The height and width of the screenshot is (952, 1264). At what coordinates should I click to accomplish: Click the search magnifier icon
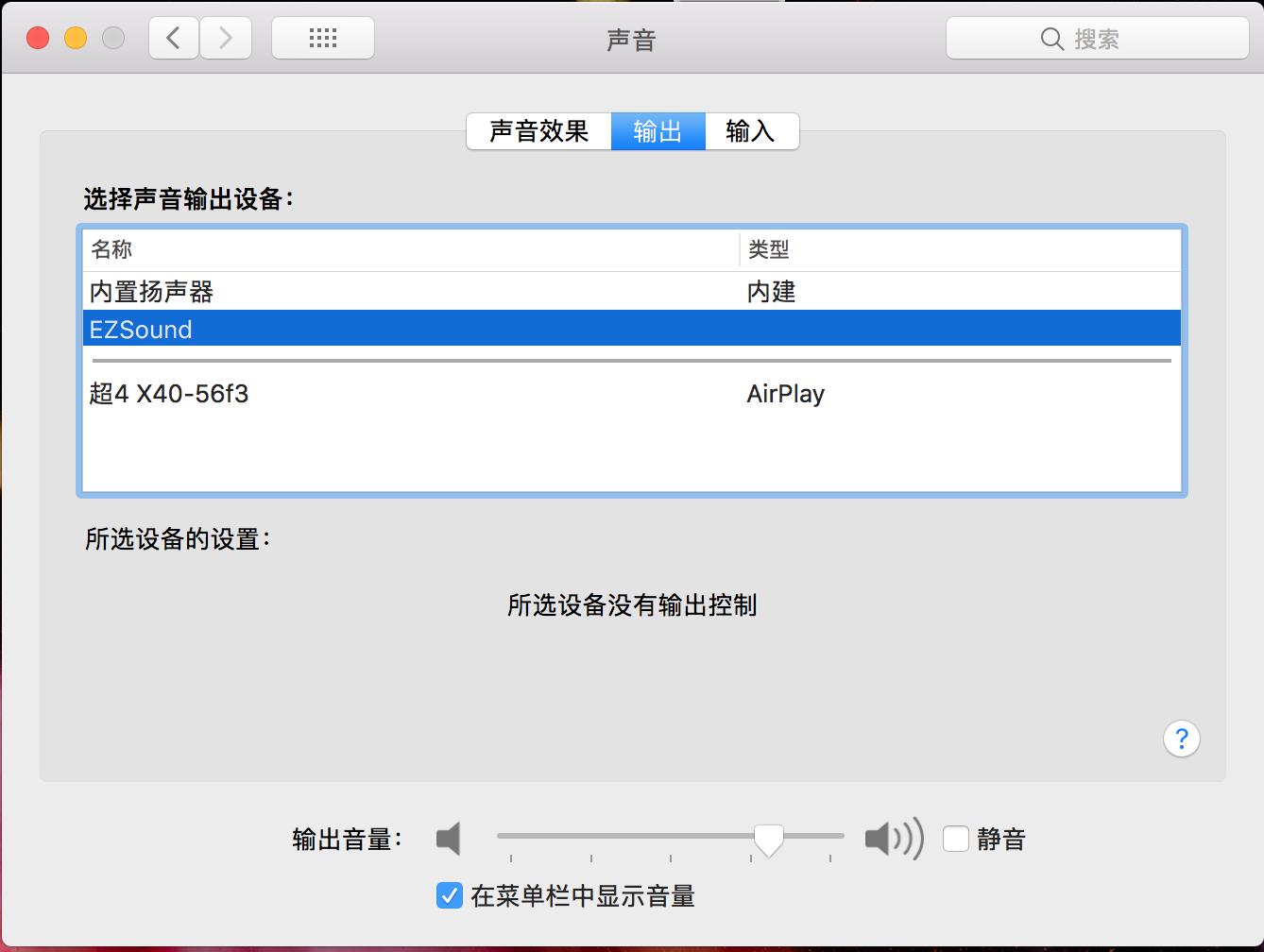coord(1051,39)
